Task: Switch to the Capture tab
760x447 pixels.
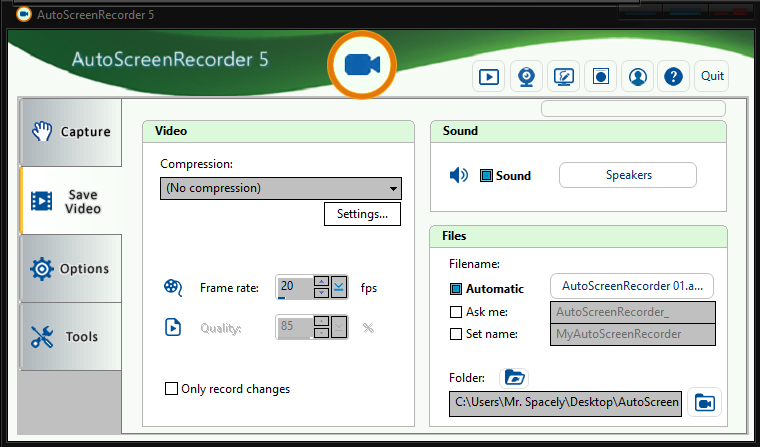Action: coord(71,132)
